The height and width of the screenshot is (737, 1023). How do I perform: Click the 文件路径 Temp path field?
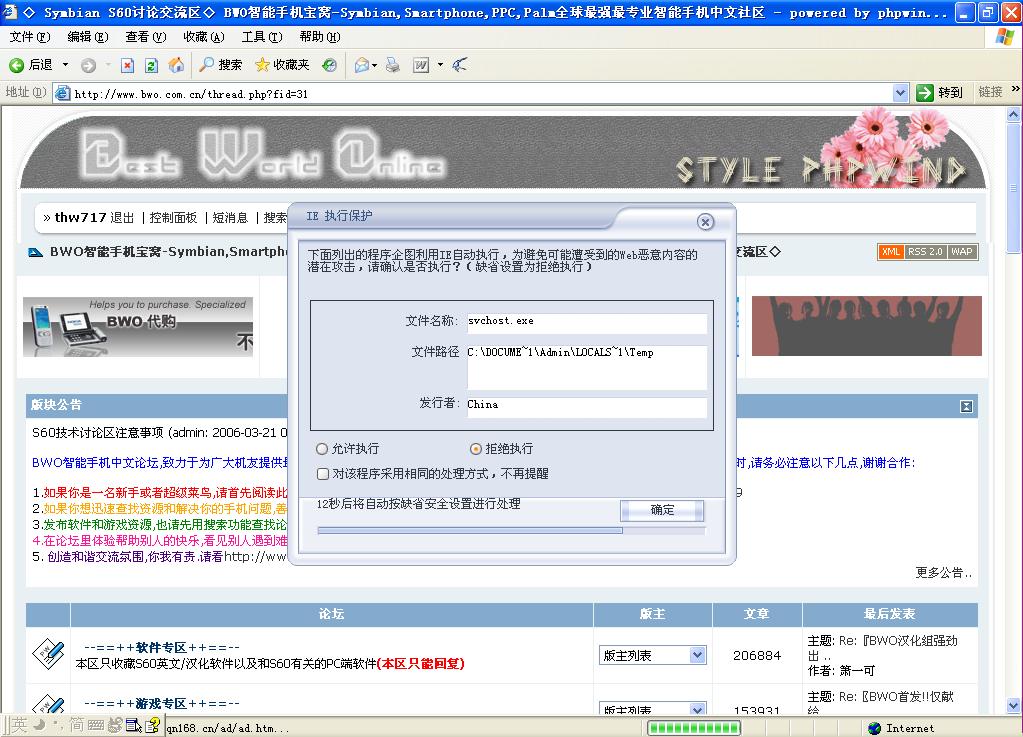coord(587,367)
